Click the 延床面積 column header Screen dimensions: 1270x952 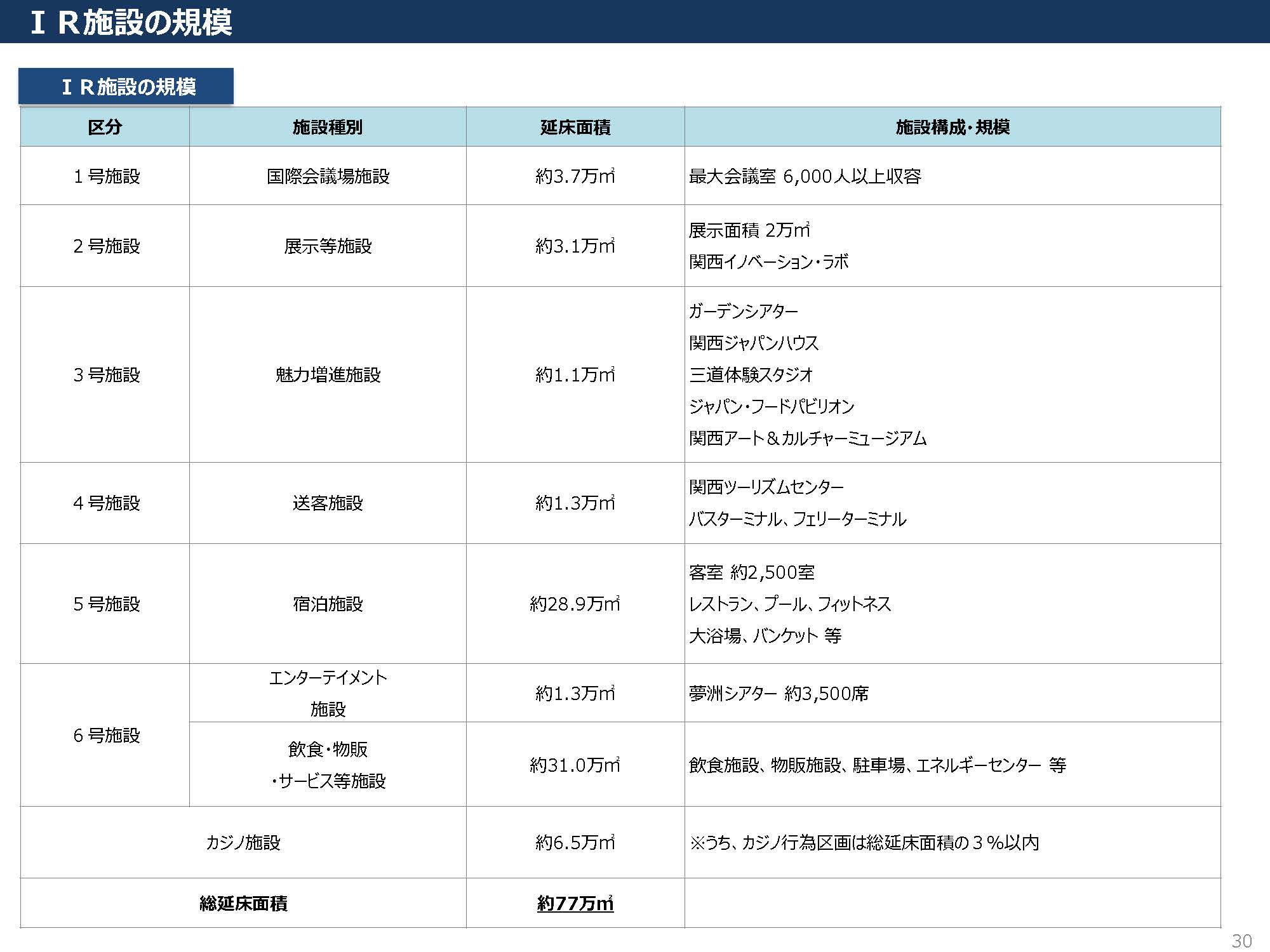pos(575,127)
